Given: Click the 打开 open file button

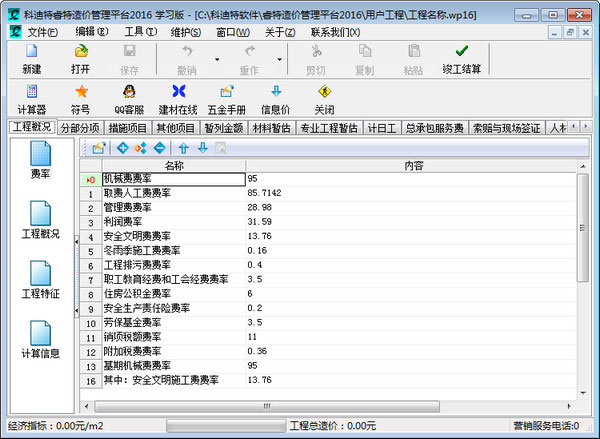Looking at the screenshot, I should pyautogui.click(x=81, y=59).
